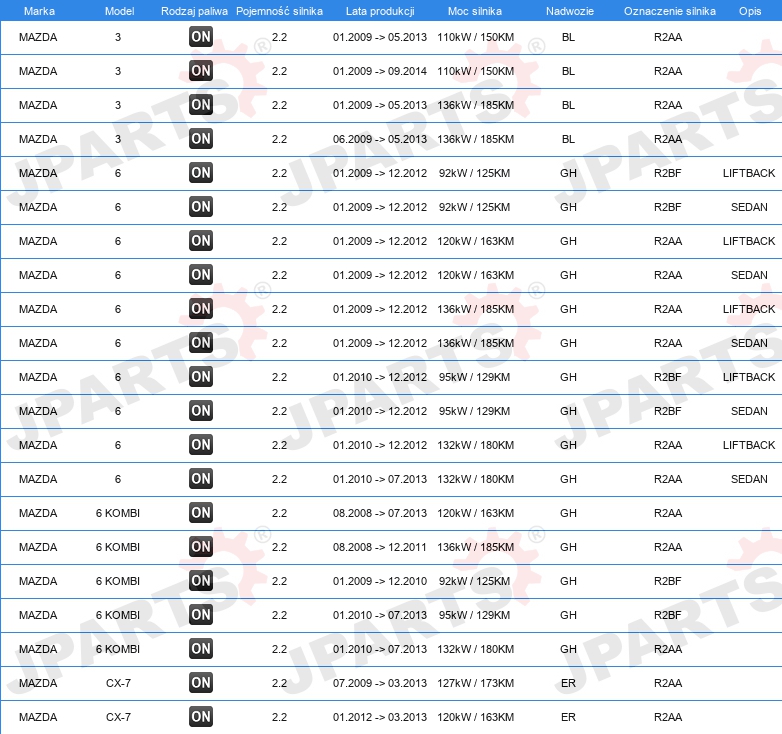
Task: Click GH body code in 6 KOMBI 132kW row
Action: (568, 649)
